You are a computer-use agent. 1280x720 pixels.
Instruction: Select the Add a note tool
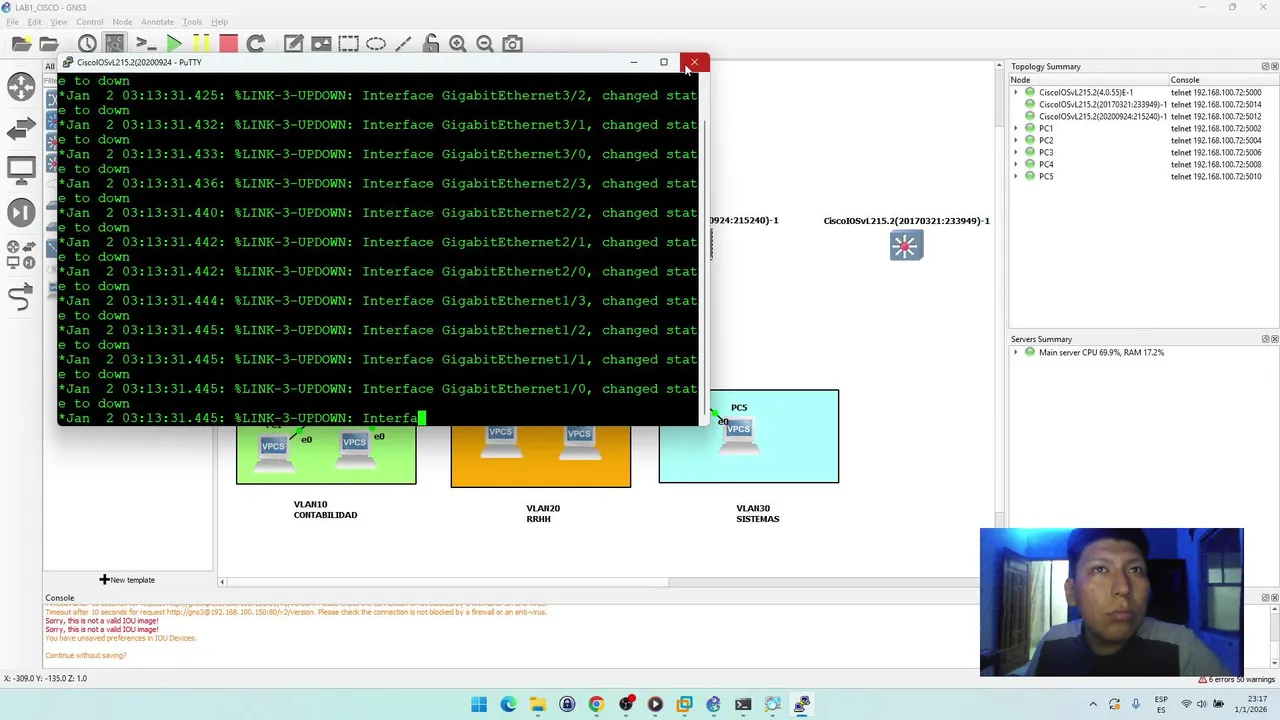[293, 44]
